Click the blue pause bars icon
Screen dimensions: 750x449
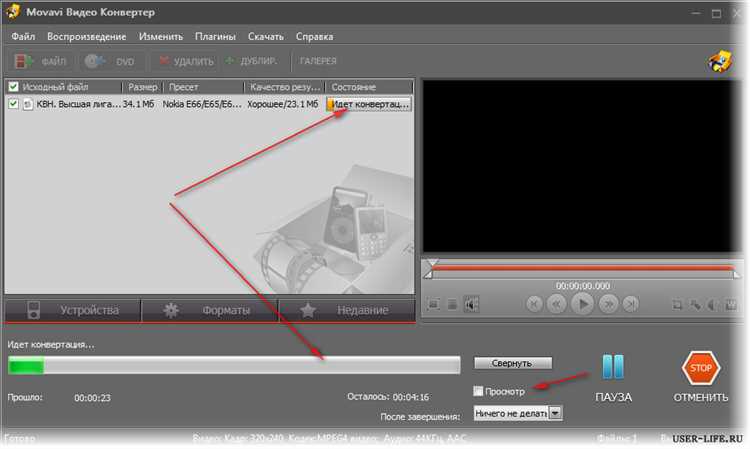click(x=613, y=367)
